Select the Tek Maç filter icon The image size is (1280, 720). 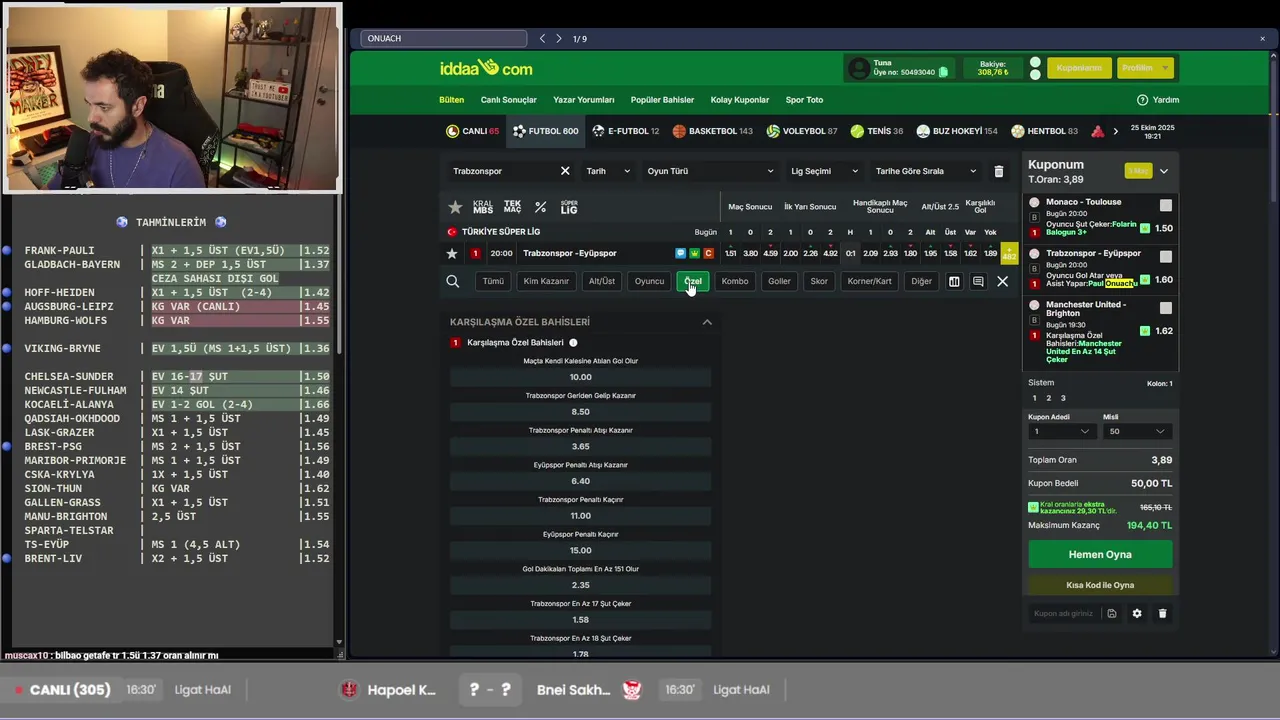[512, 207]
